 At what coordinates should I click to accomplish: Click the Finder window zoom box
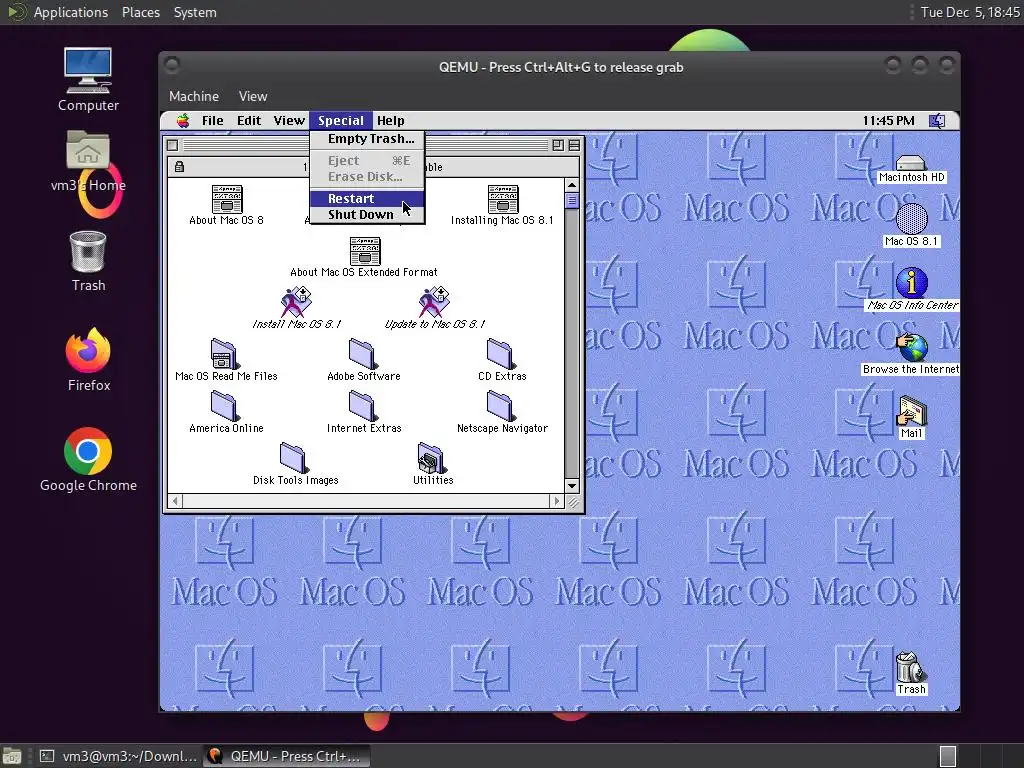click(x=558, y=145)
